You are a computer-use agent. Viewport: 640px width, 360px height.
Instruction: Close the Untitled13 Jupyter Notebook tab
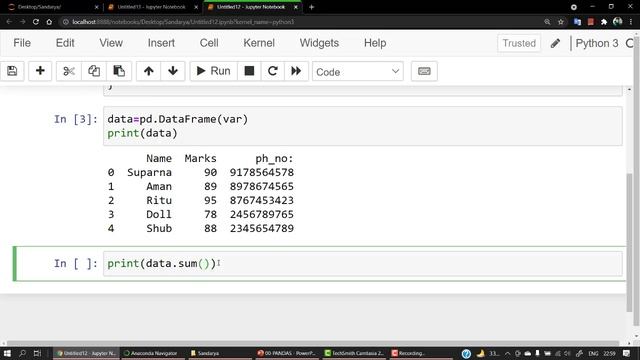(196, 7)
